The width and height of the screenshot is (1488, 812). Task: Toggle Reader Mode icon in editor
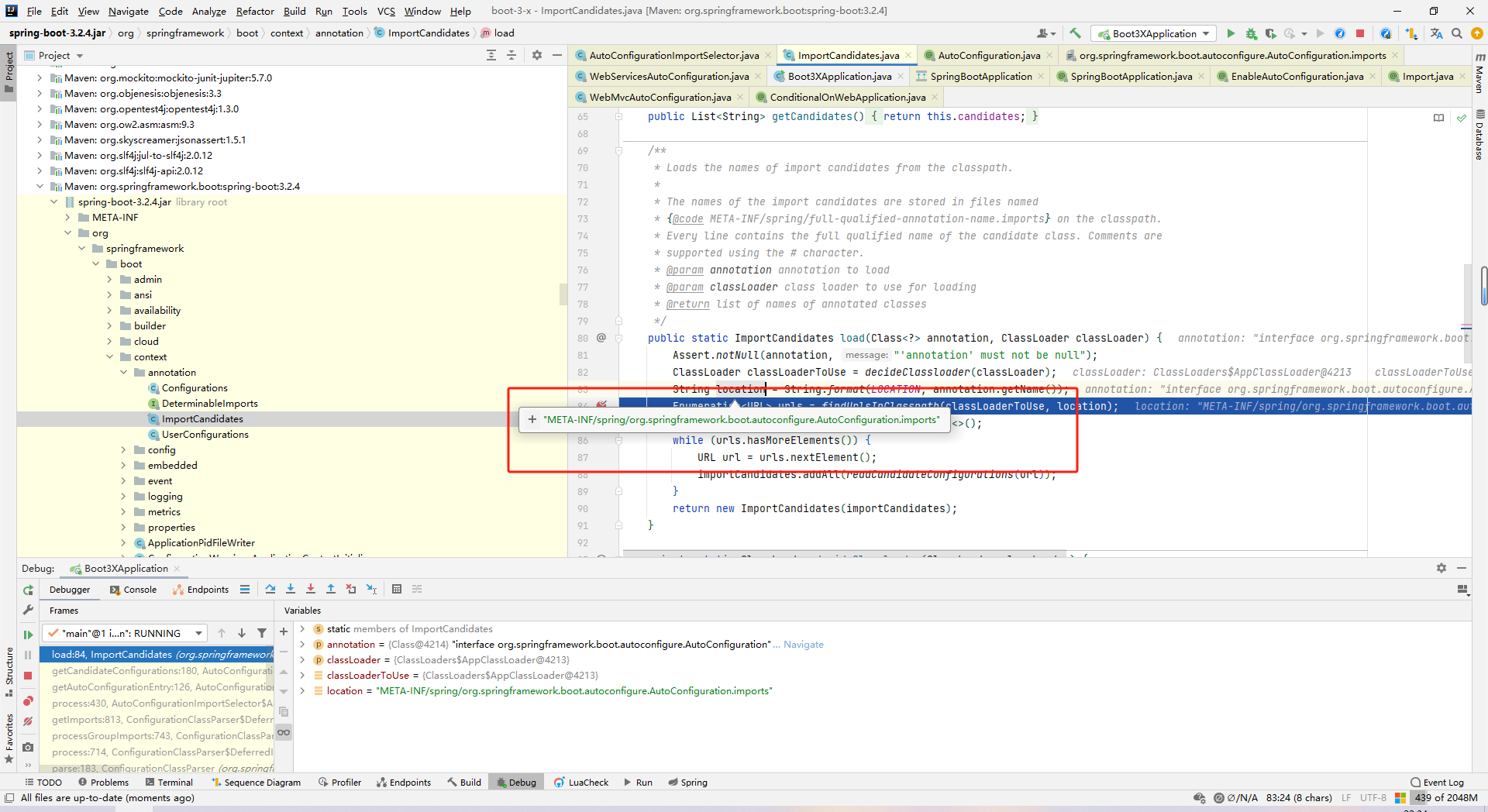1439,118
